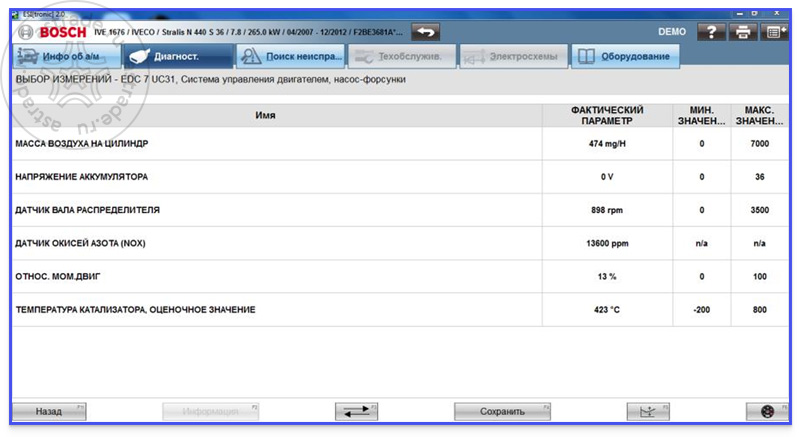The width and height of the screenshot is (799, 437).
Task: Click the round wheel icon button at bottom right
Action: click(x=767, y=412)
